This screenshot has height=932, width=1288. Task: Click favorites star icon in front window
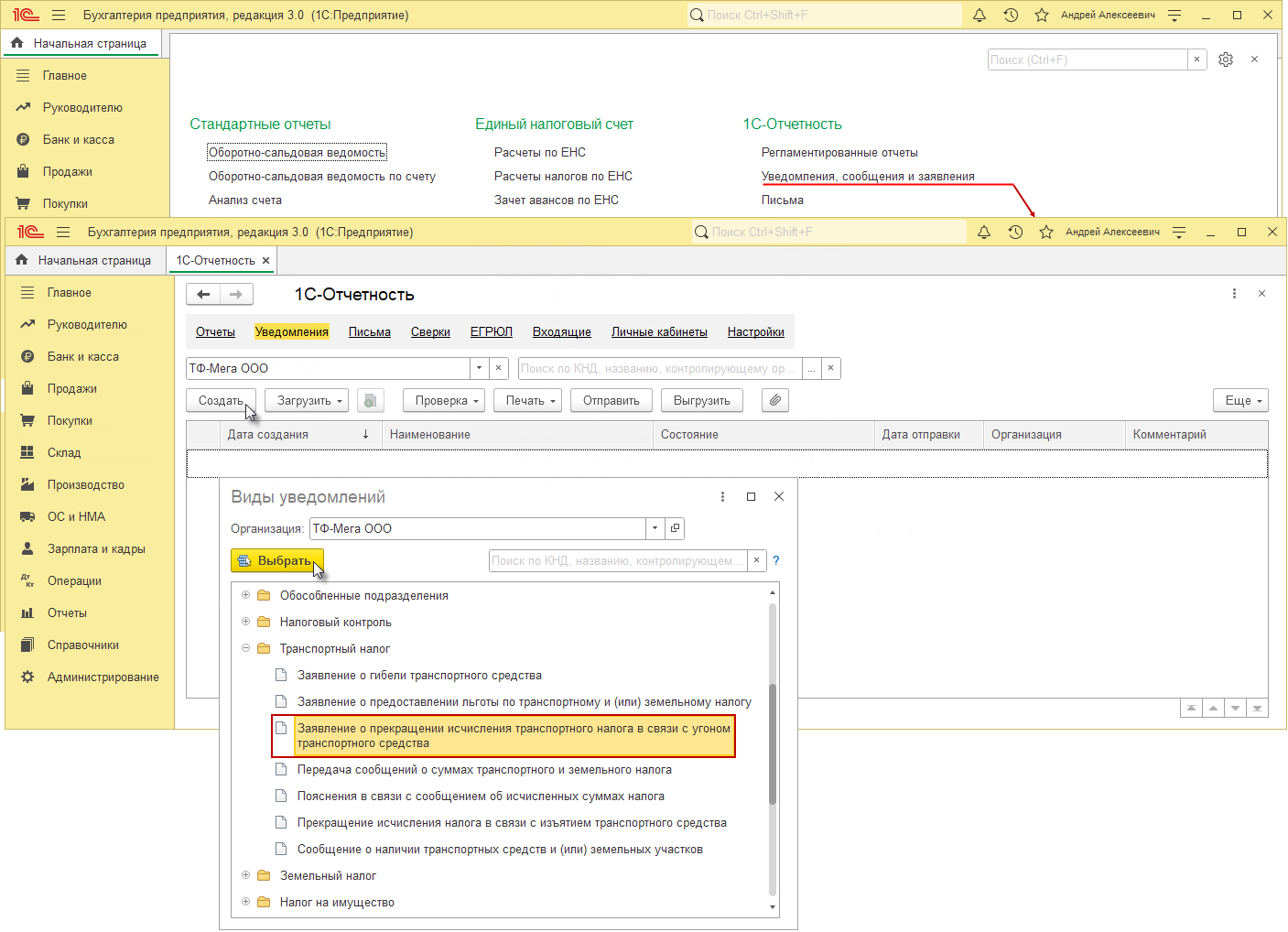pos(1046,233)
